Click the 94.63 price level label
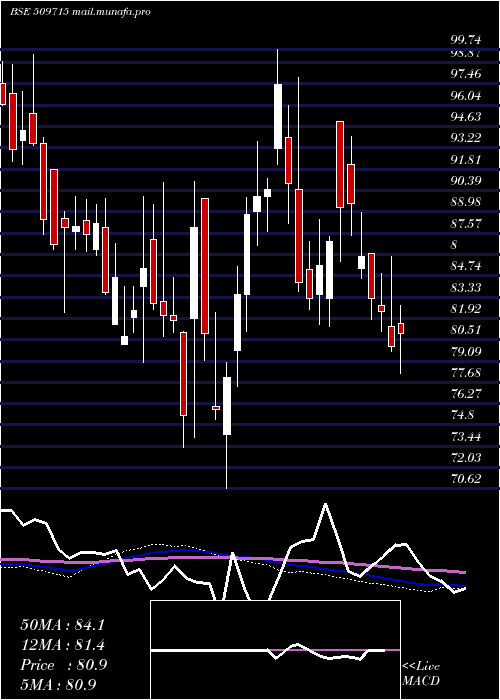Image resolution: width=500 pixels, height=700 pixels. pyautogui.click(x=466, y=116)
